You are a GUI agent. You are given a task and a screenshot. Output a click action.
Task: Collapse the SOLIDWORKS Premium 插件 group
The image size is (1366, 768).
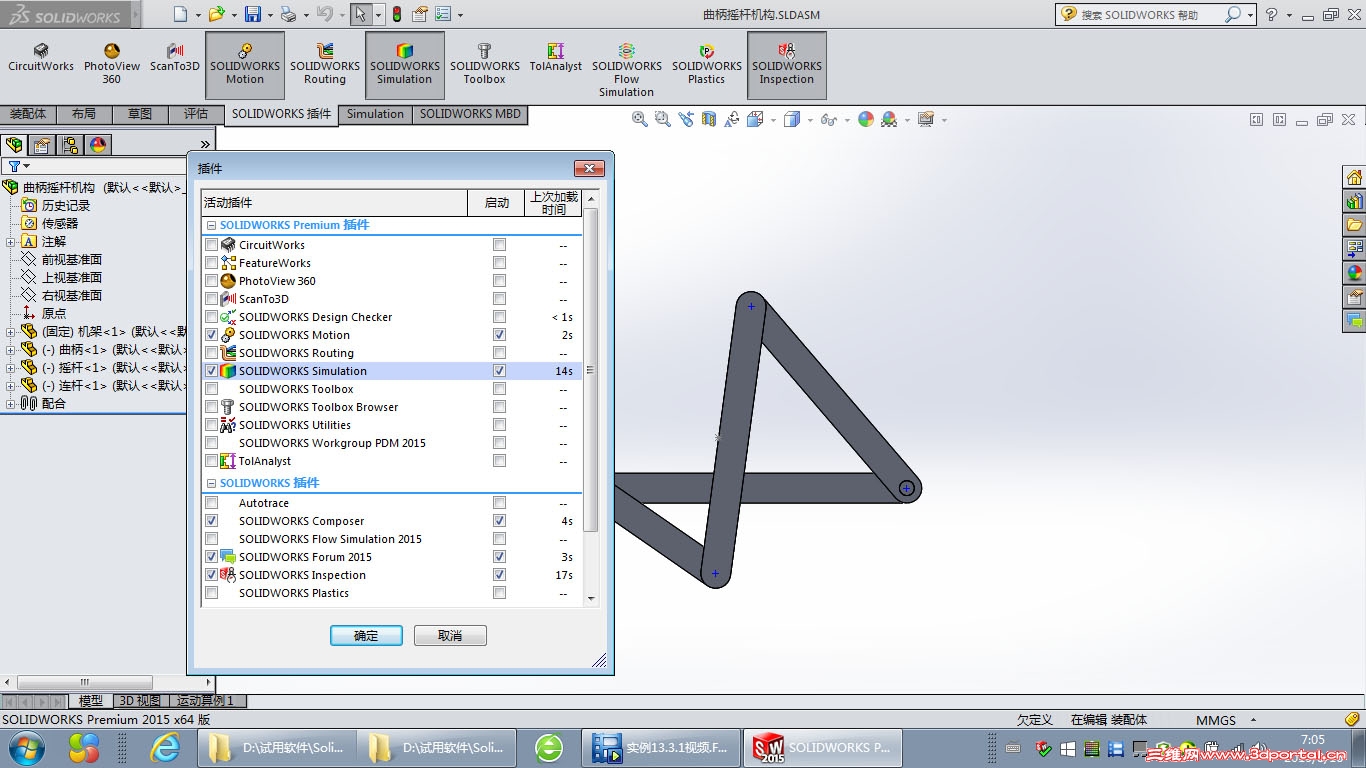(211, 226)
